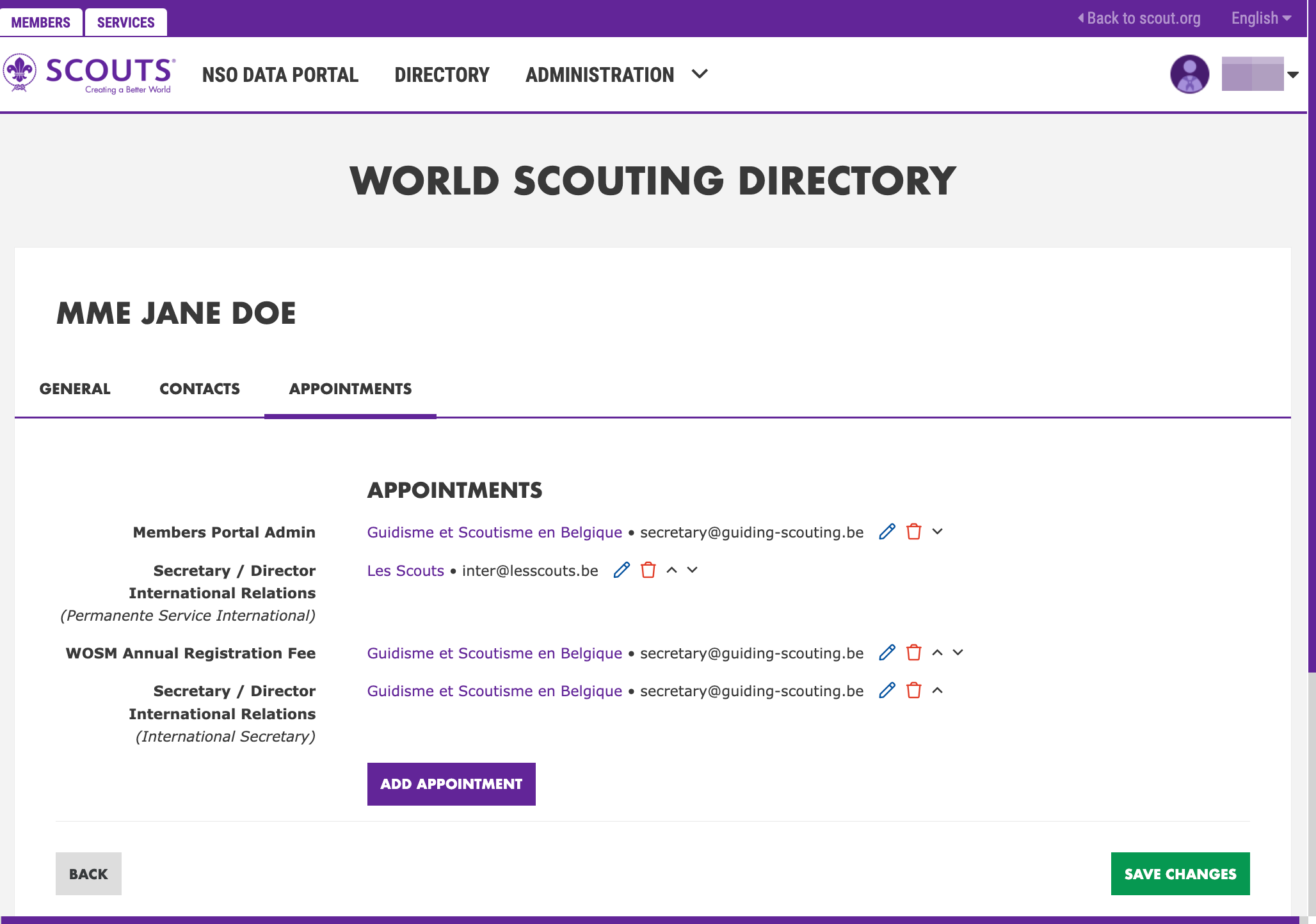Move Les Scouts appointment up
The height and width of the screenshot is (924, 1316).
point(672,570)
